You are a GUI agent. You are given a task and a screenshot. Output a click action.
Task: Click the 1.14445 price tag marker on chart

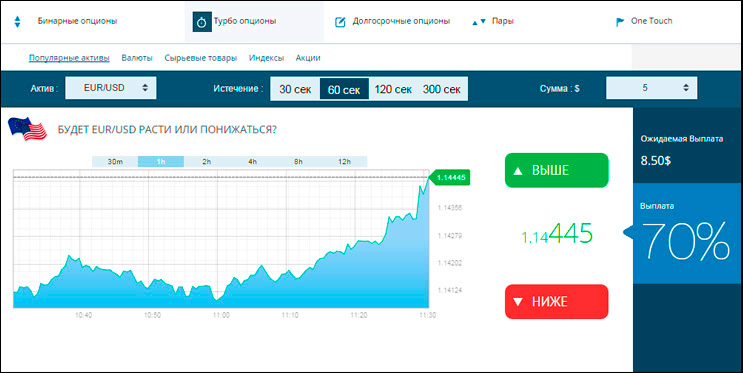449,178
